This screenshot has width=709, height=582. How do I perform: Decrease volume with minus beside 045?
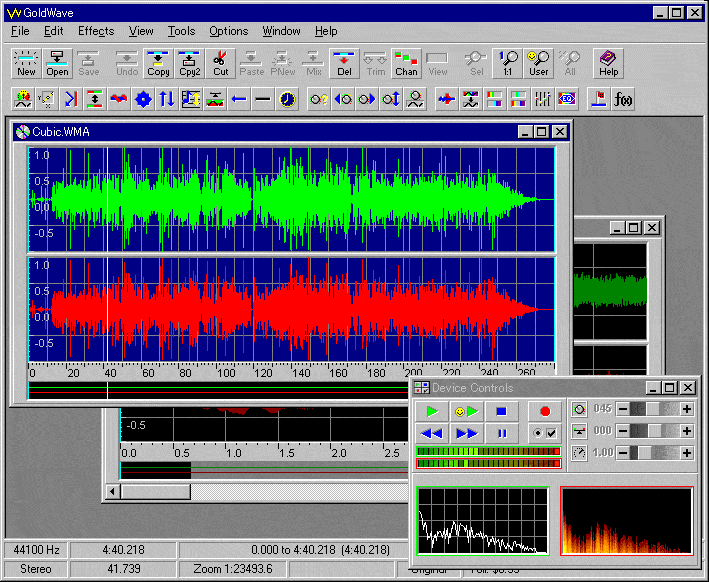tap(623, 409)
